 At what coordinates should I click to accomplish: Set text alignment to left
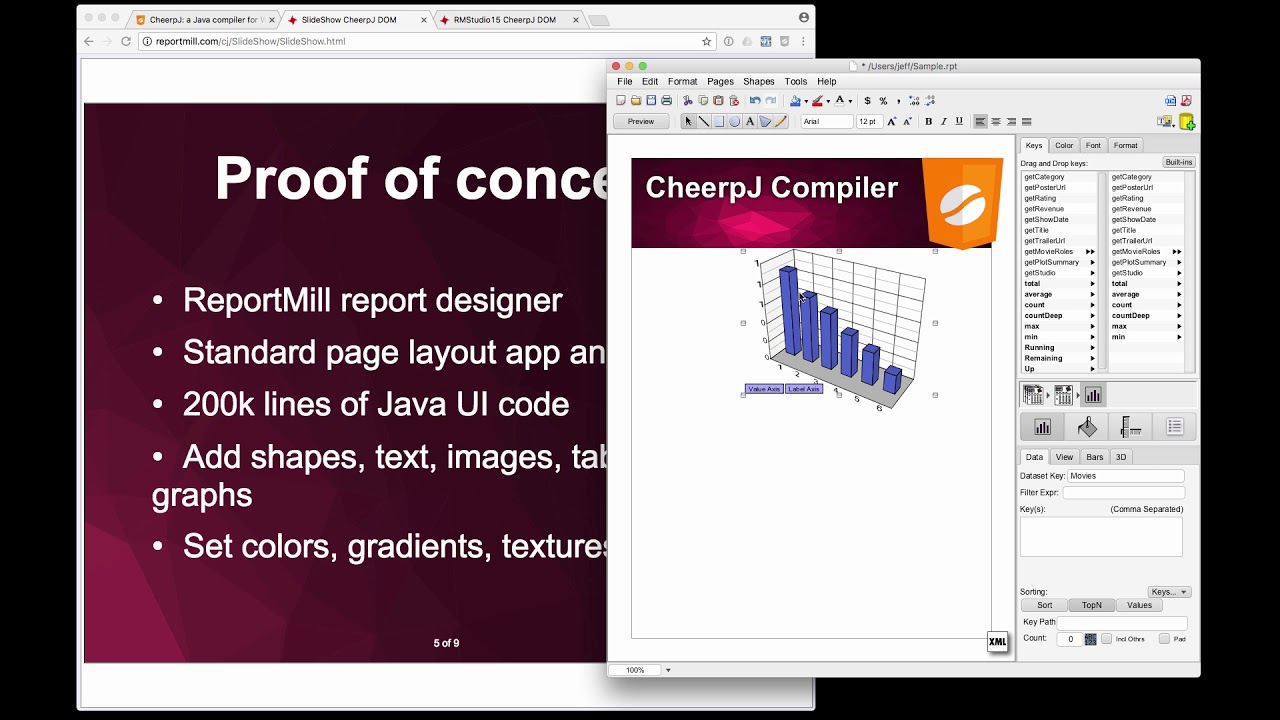click(x=980, y=121)
